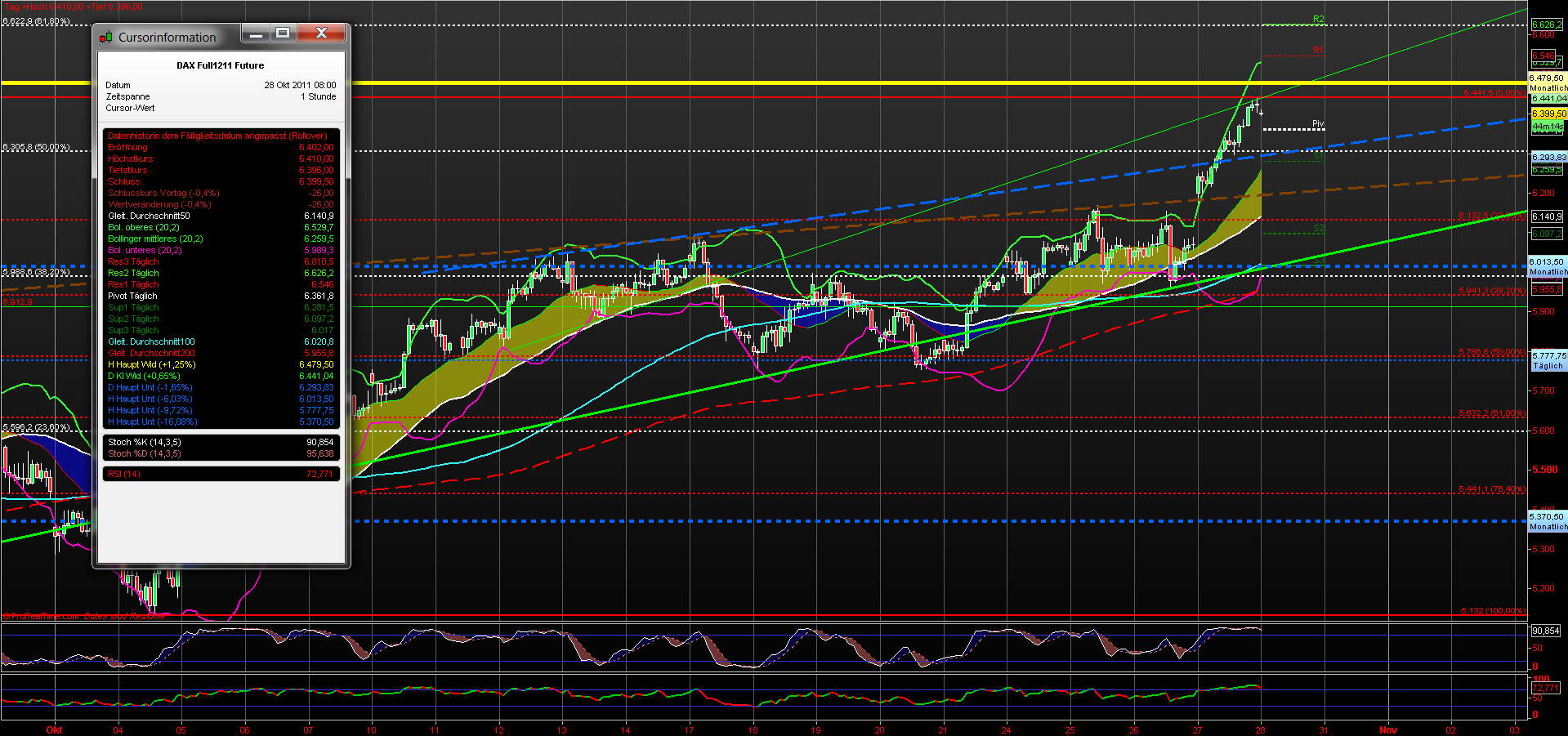Screen dimensions: 1568x736
Task: Click the Pivot Täglich label
Action: [x=132, y=296]
